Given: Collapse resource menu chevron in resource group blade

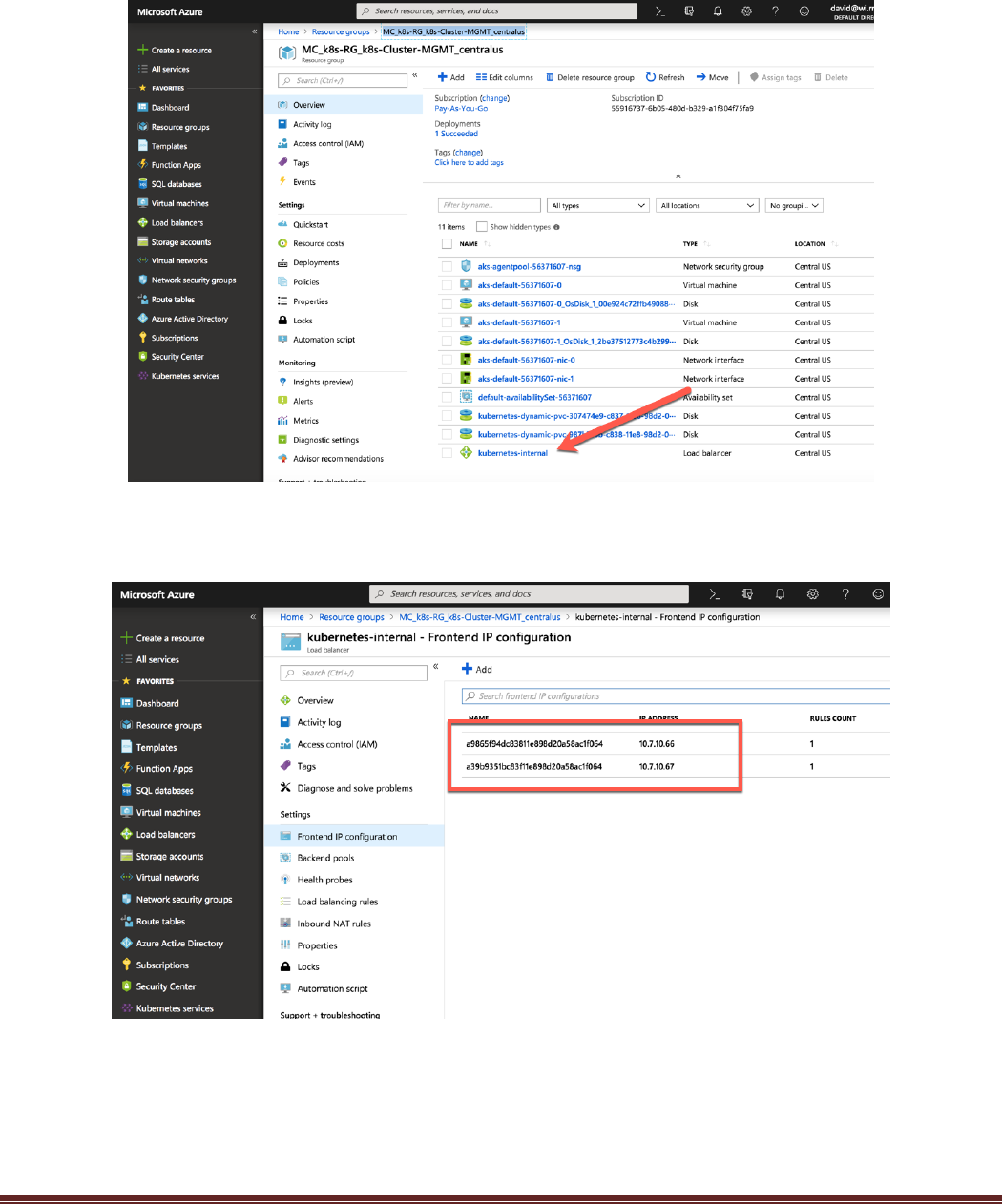Looking at the screenshot, I should tap(414, 74).
